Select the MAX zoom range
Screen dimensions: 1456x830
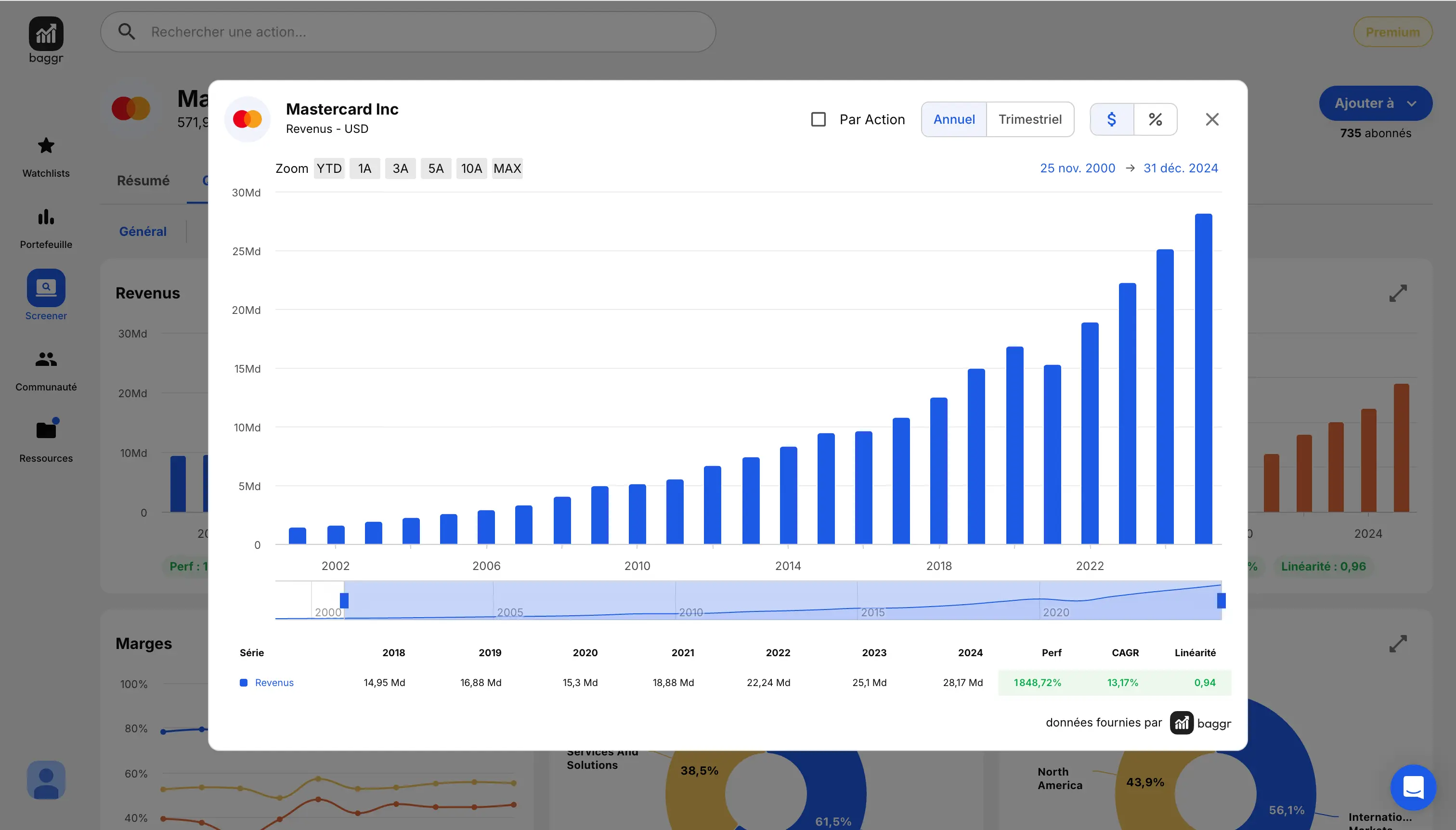point(507,169)
